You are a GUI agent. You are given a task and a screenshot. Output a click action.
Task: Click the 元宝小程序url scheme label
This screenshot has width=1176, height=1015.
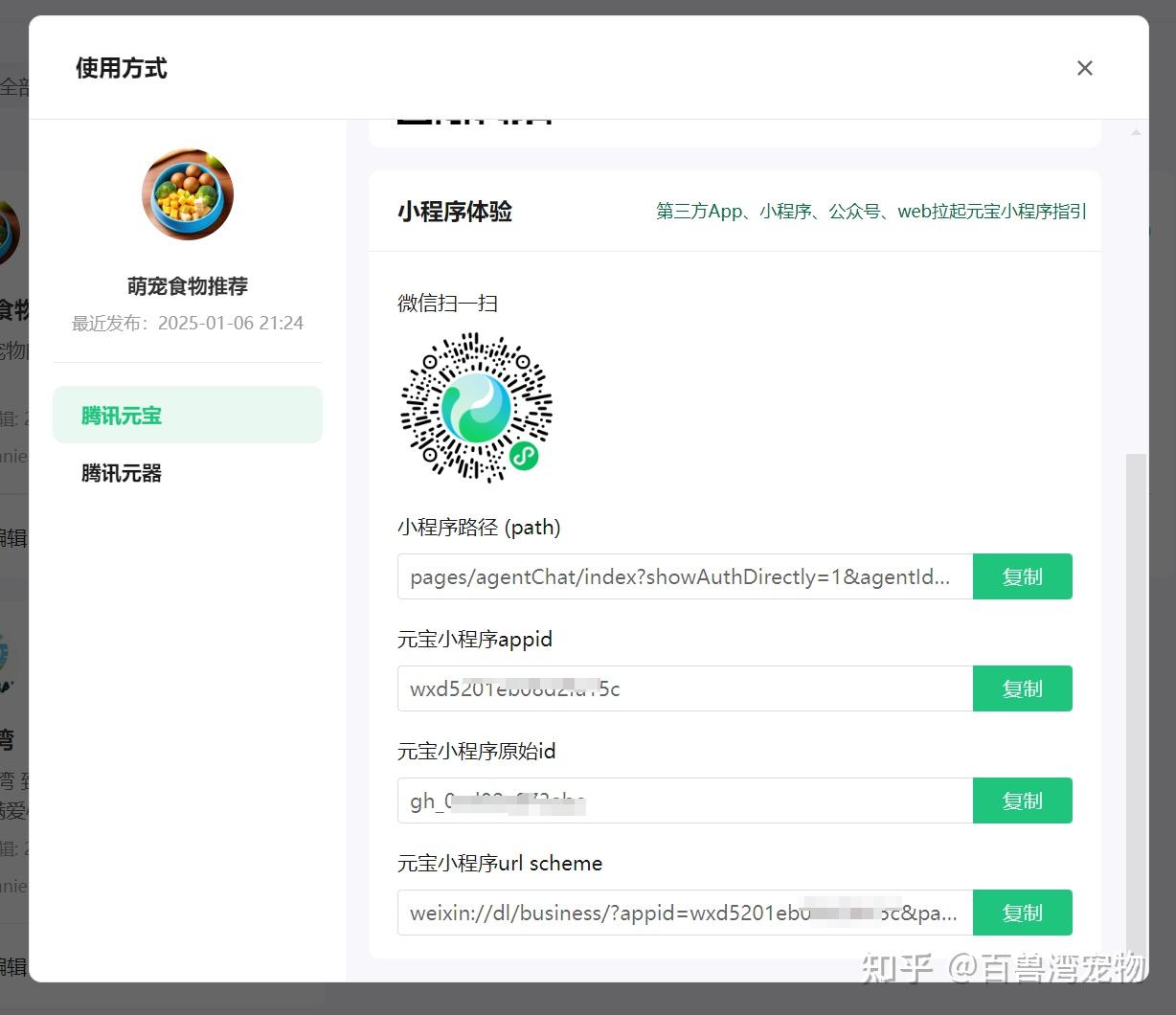[x=500, y=863]
